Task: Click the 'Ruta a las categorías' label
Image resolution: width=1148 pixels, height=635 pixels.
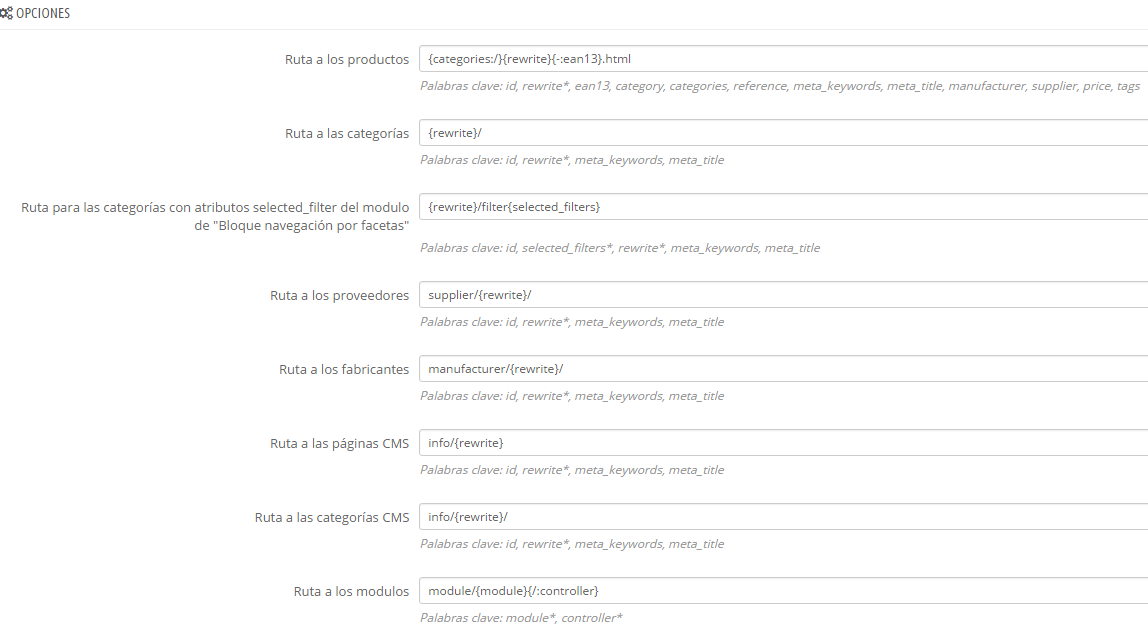Action: (347, 133)
